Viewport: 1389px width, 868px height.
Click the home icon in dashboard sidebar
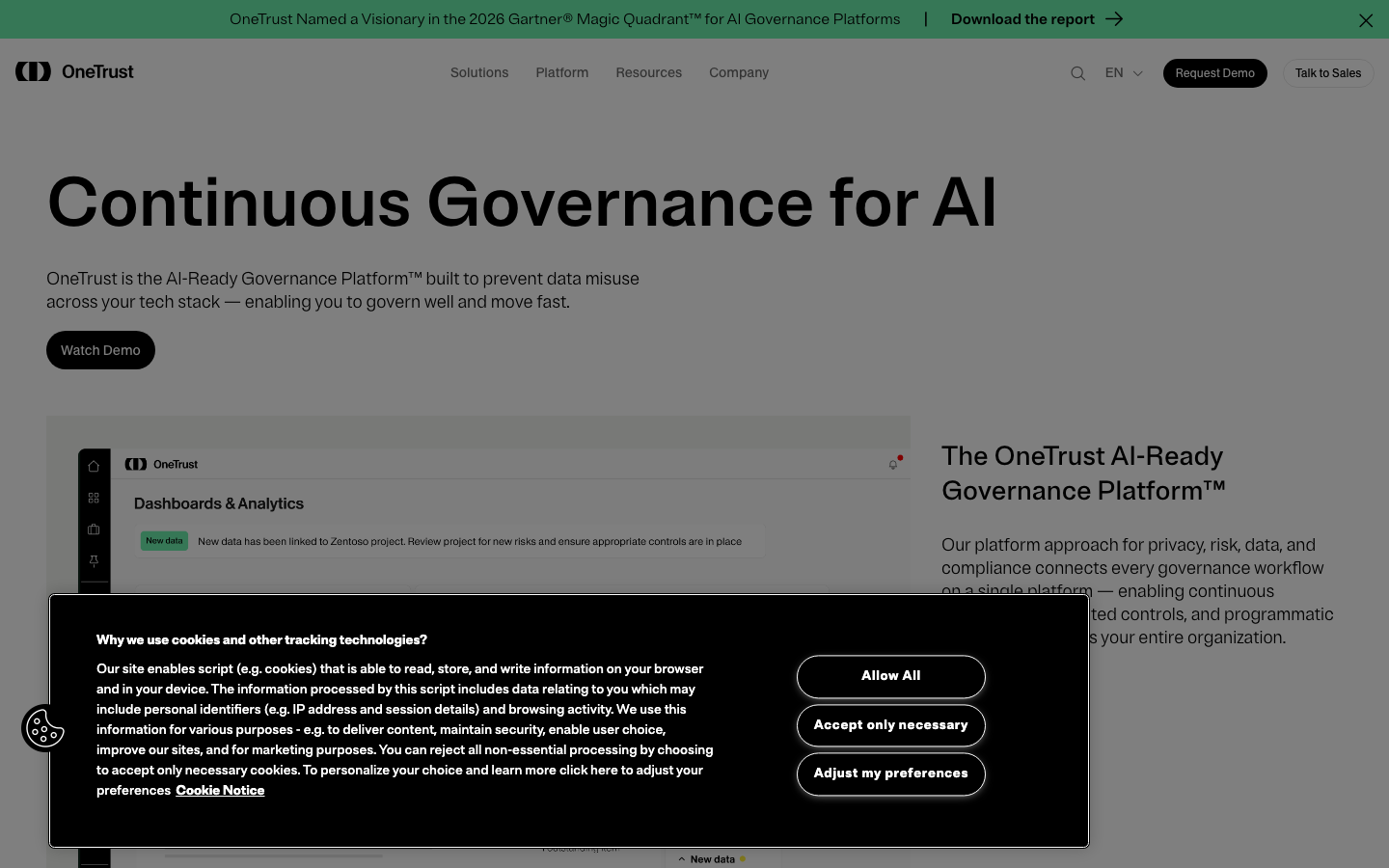94,467
